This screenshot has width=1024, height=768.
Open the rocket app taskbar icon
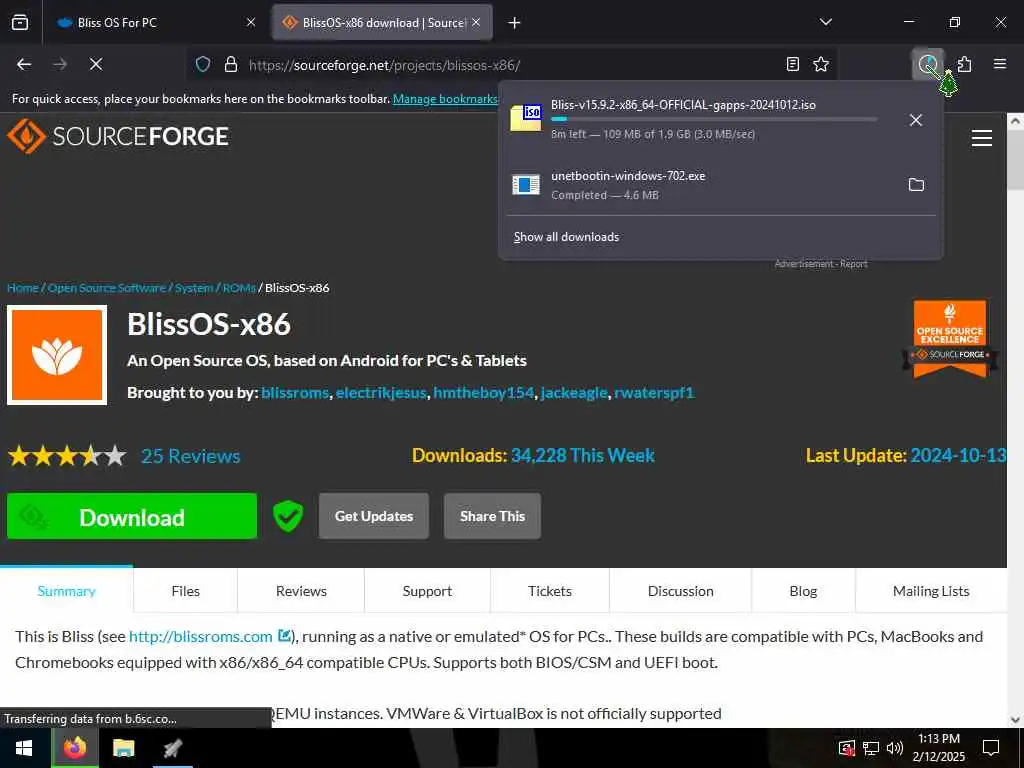(x=172, y=748)
